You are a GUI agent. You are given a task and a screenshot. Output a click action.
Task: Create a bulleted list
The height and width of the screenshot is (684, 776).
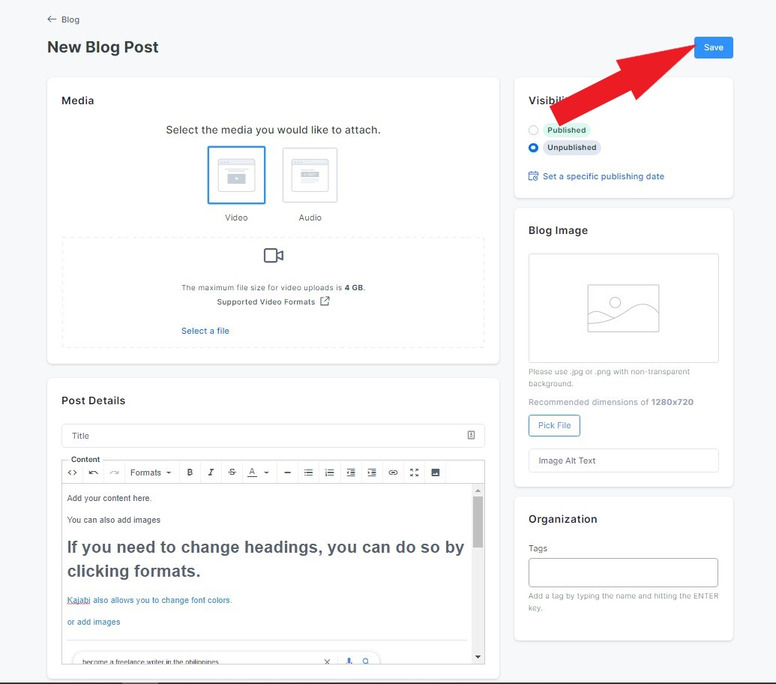coord(308,473)
